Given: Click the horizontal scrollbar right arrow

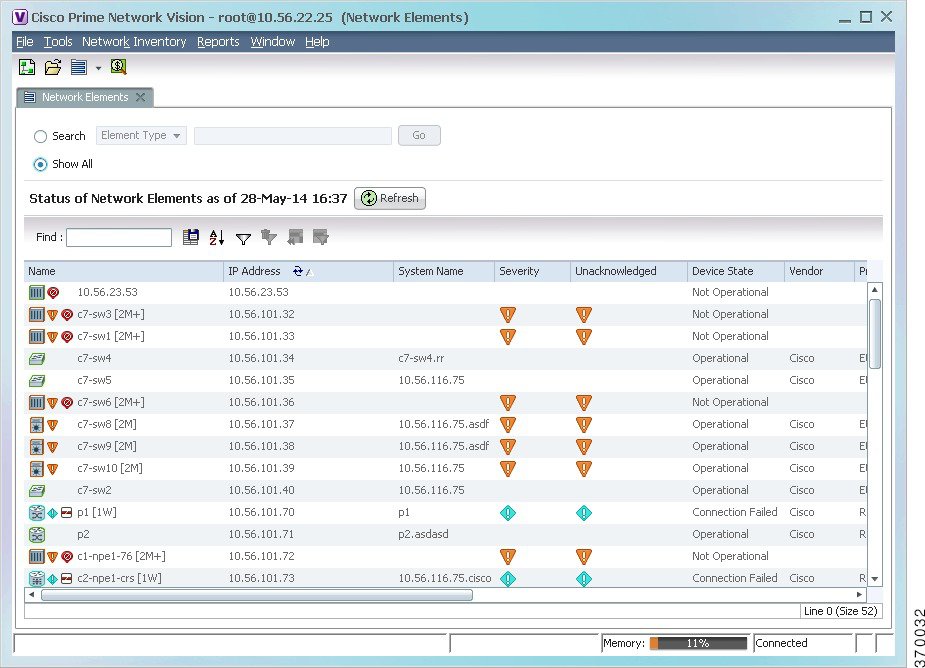Looking at the screenshot, I should [x=860, y=595].
